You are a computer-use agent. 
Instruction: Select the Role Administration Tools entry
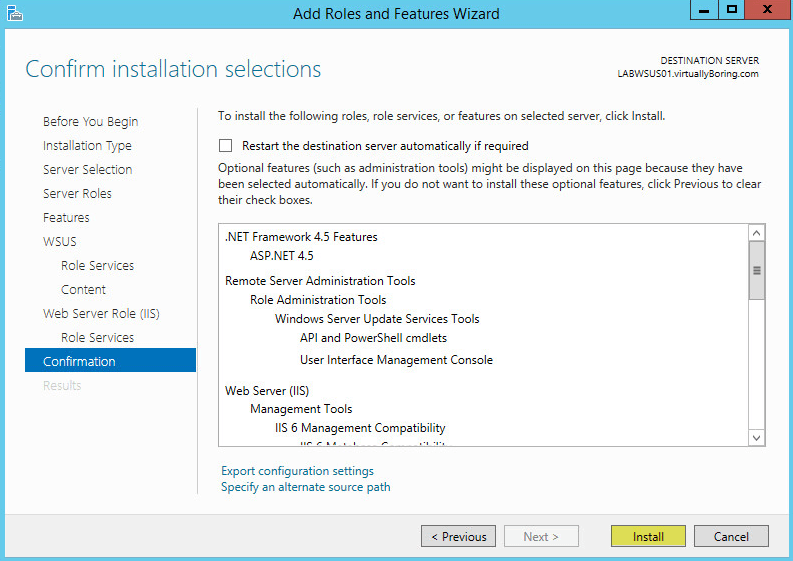tap(318, 300)
